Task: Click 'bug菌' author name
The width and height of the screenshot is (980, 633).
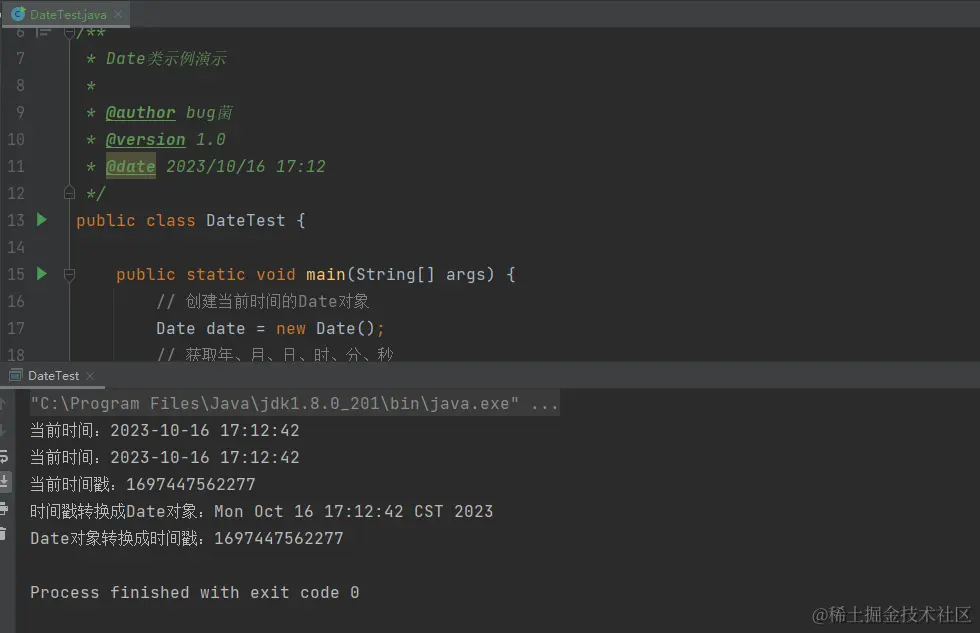Action: [209, 112]
